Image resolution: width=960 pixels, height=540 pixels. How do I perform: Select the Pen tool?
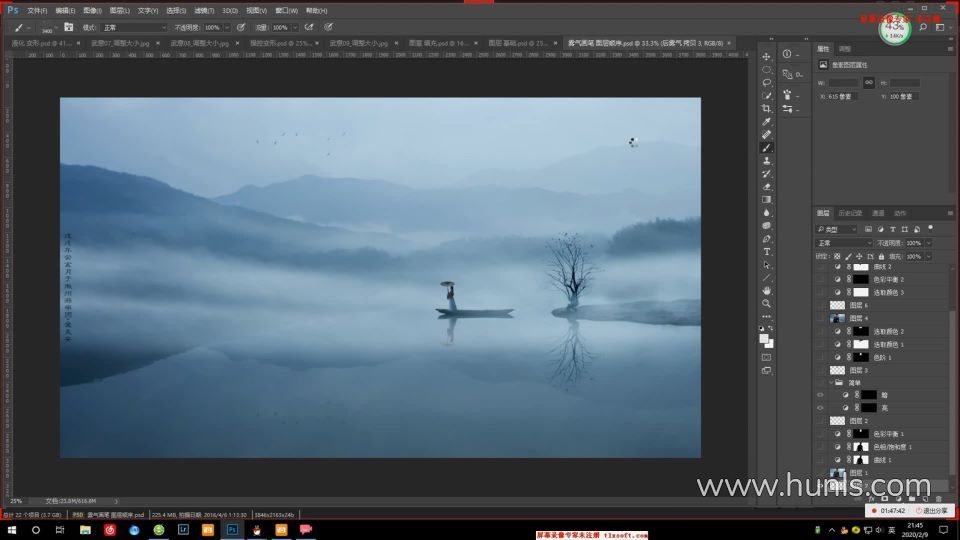[x=767, y=239]
